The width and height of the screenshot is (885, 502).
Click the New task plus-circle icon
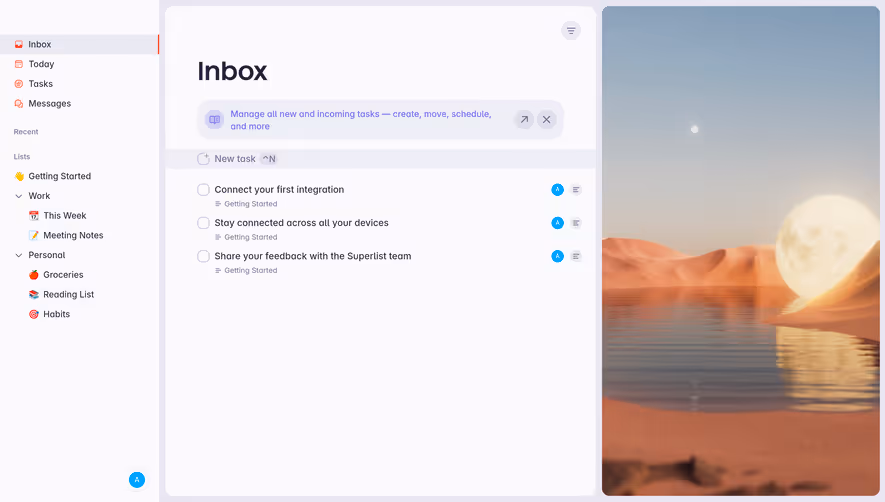203,159
